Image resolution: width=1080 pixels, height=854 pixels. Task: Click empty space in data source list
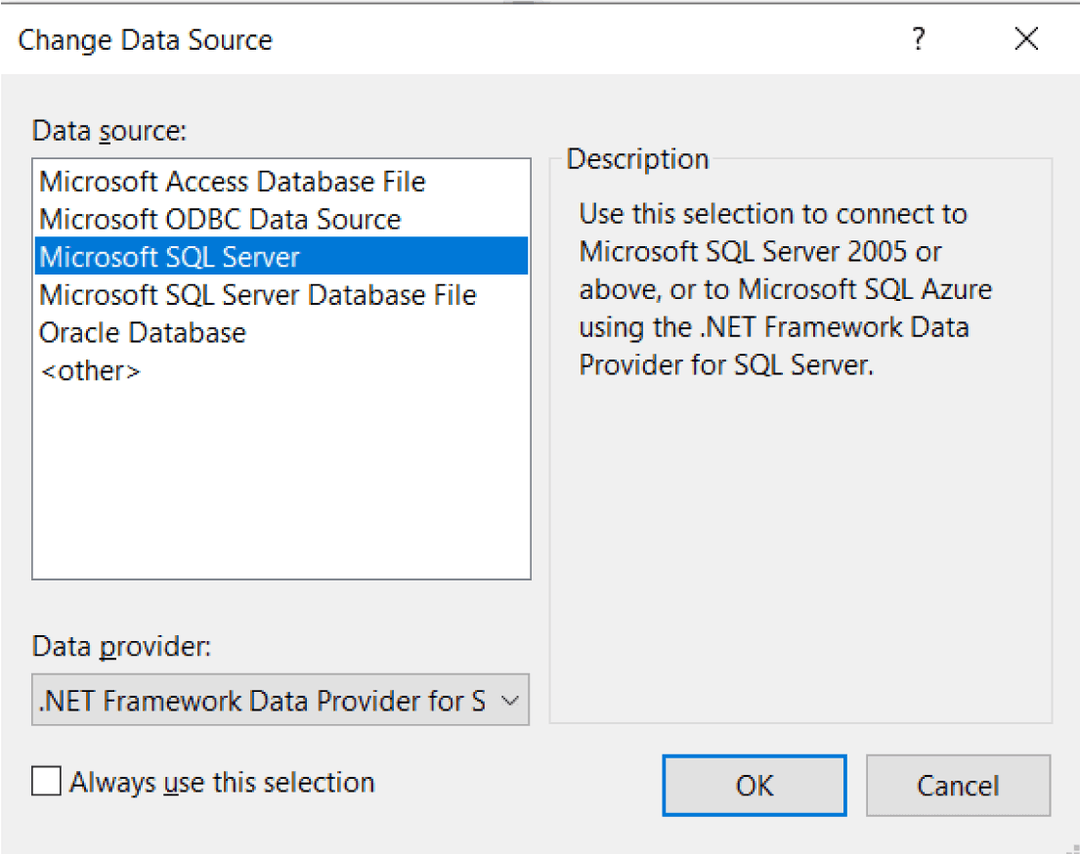pyautogui.click(x=280, y=480)
